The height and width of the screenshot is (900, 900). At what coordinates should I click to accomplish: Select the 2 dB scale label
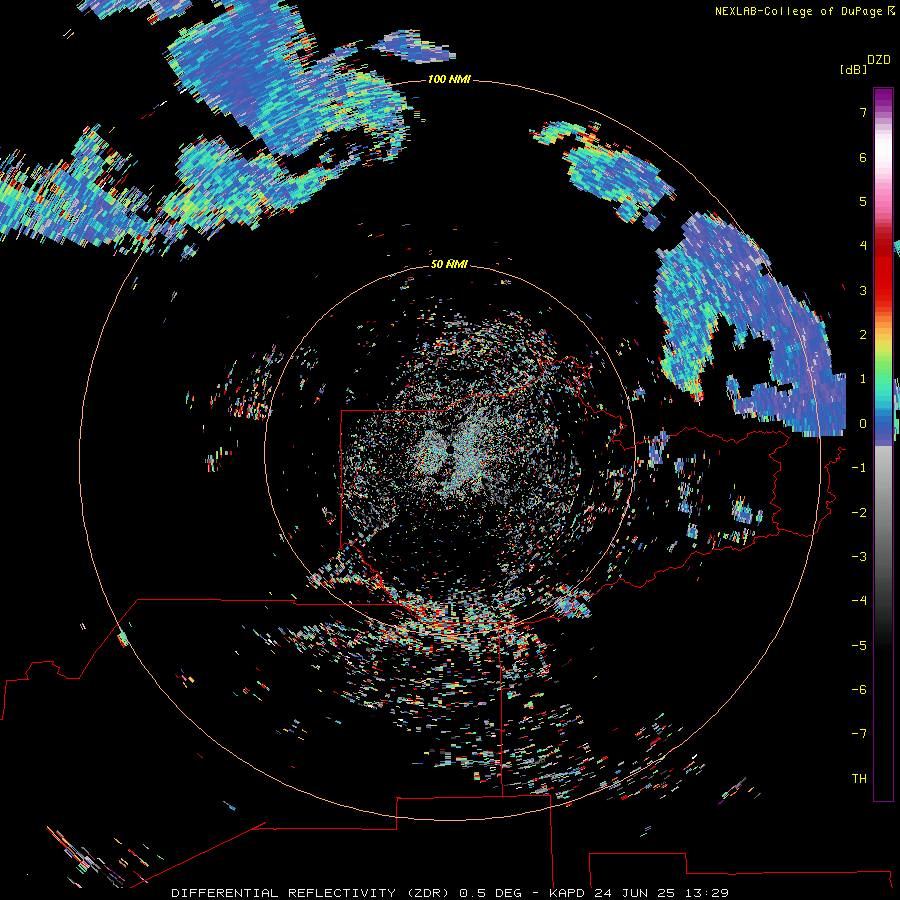coord(863,335)
